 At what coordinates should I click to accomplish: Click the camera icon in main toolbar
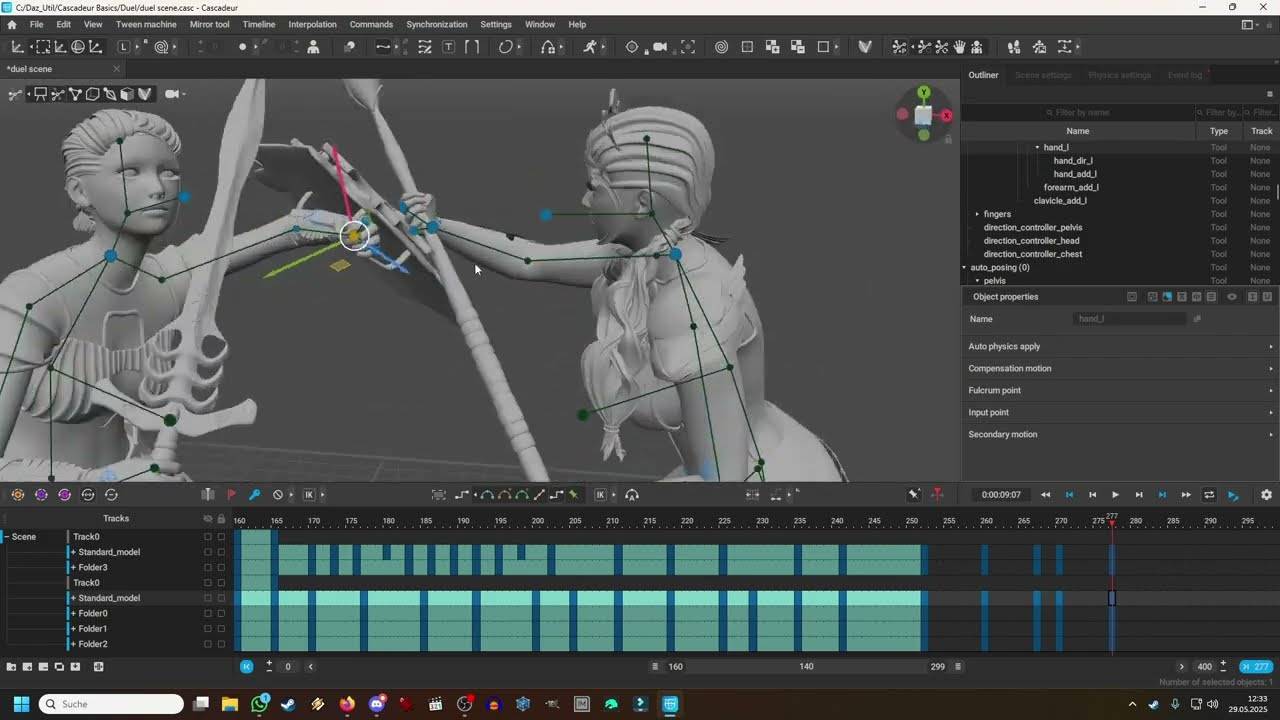660,47
